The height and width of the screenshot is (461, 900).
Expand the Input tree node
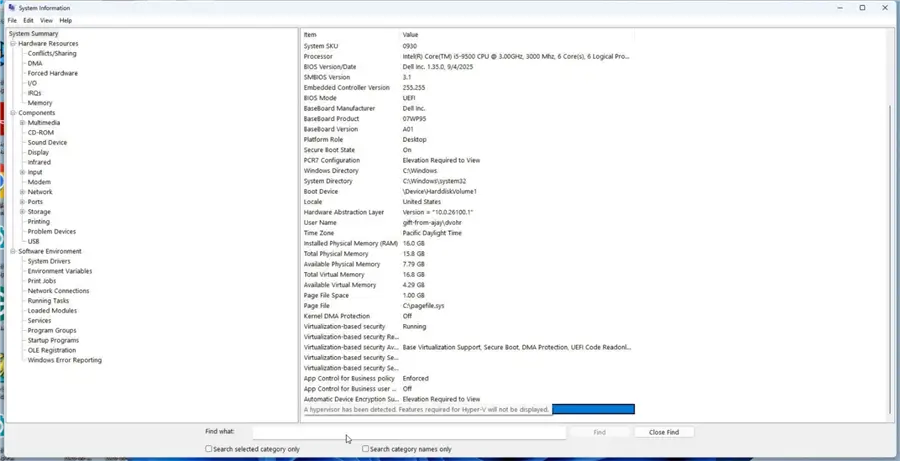tap(22, 172)
